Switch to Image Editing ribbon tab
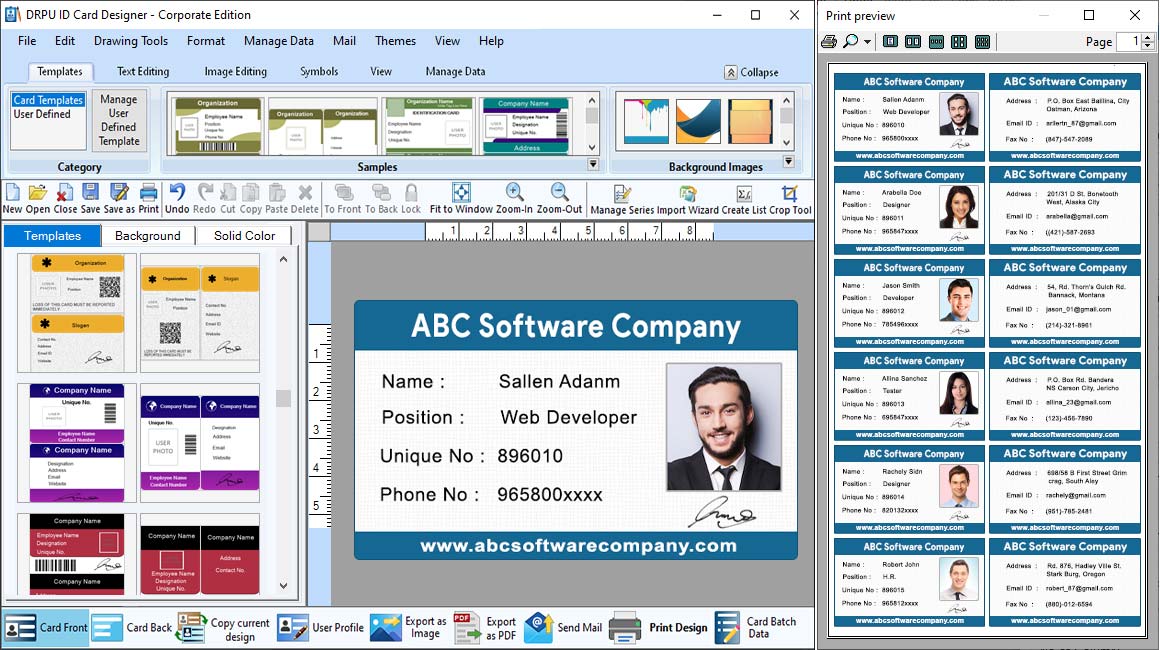 click(235, 72)
